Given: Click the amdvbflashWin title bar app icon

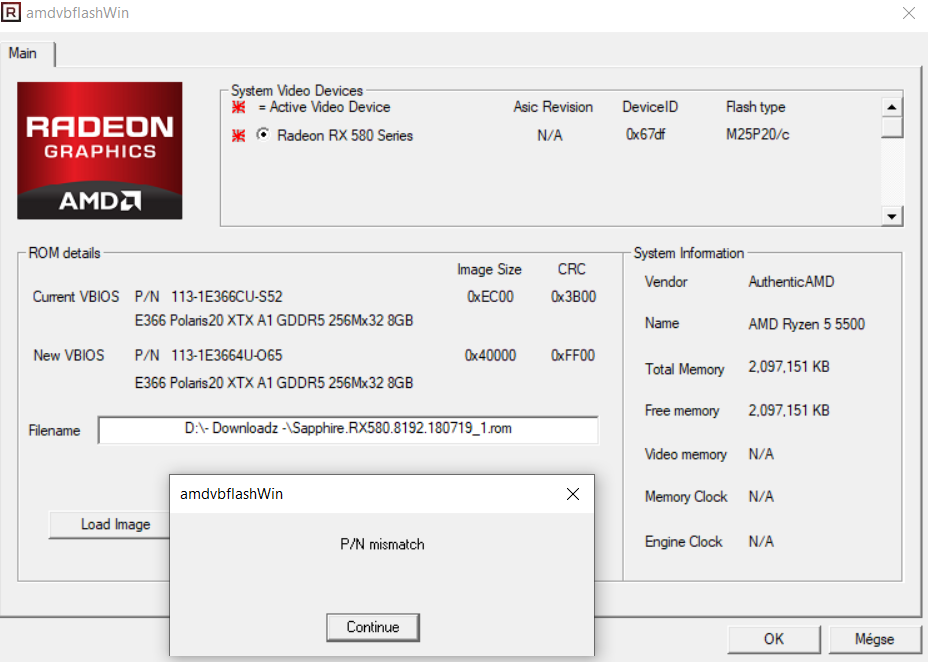Looking at the screenshot, I should [11, 12].
